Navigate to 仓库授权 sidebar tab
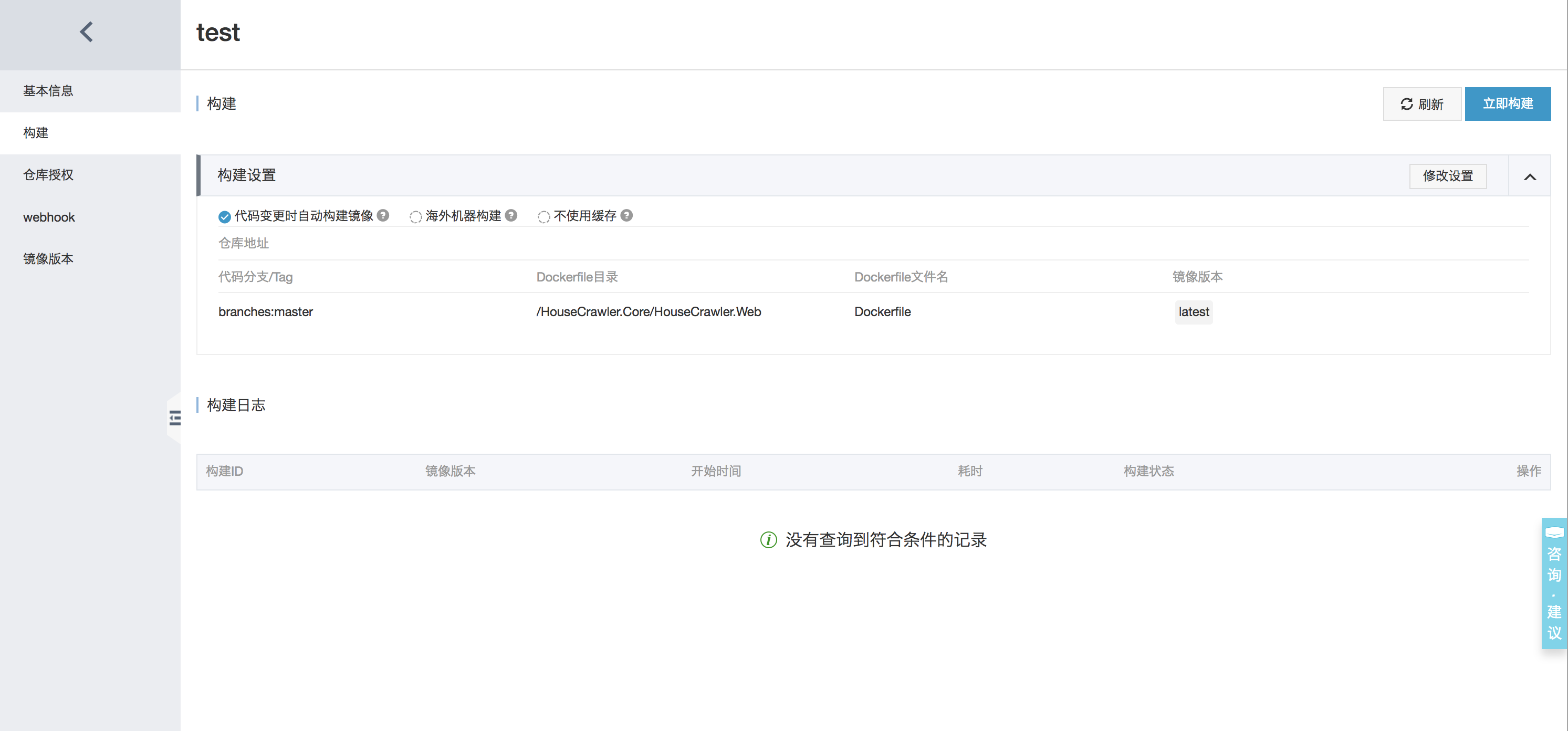 coord(46,174)
